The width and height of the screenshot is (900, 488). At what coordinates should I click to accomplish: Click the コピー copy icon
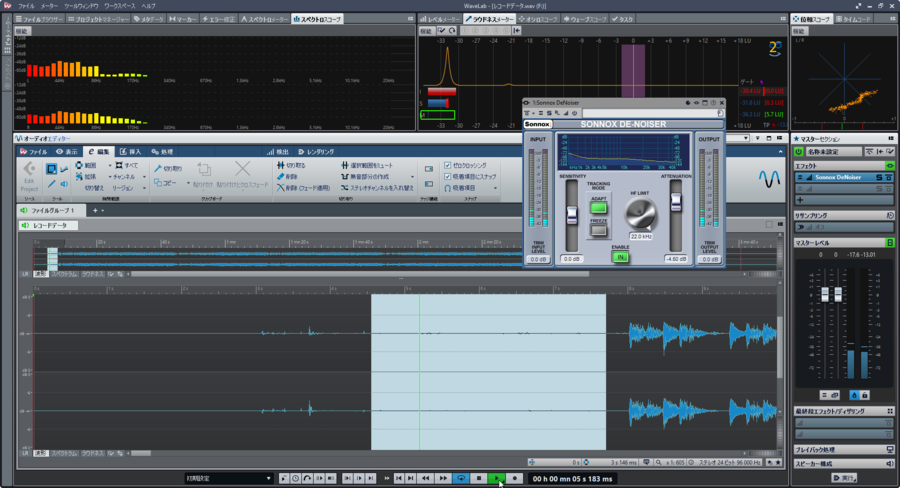[x=158, y=183]
